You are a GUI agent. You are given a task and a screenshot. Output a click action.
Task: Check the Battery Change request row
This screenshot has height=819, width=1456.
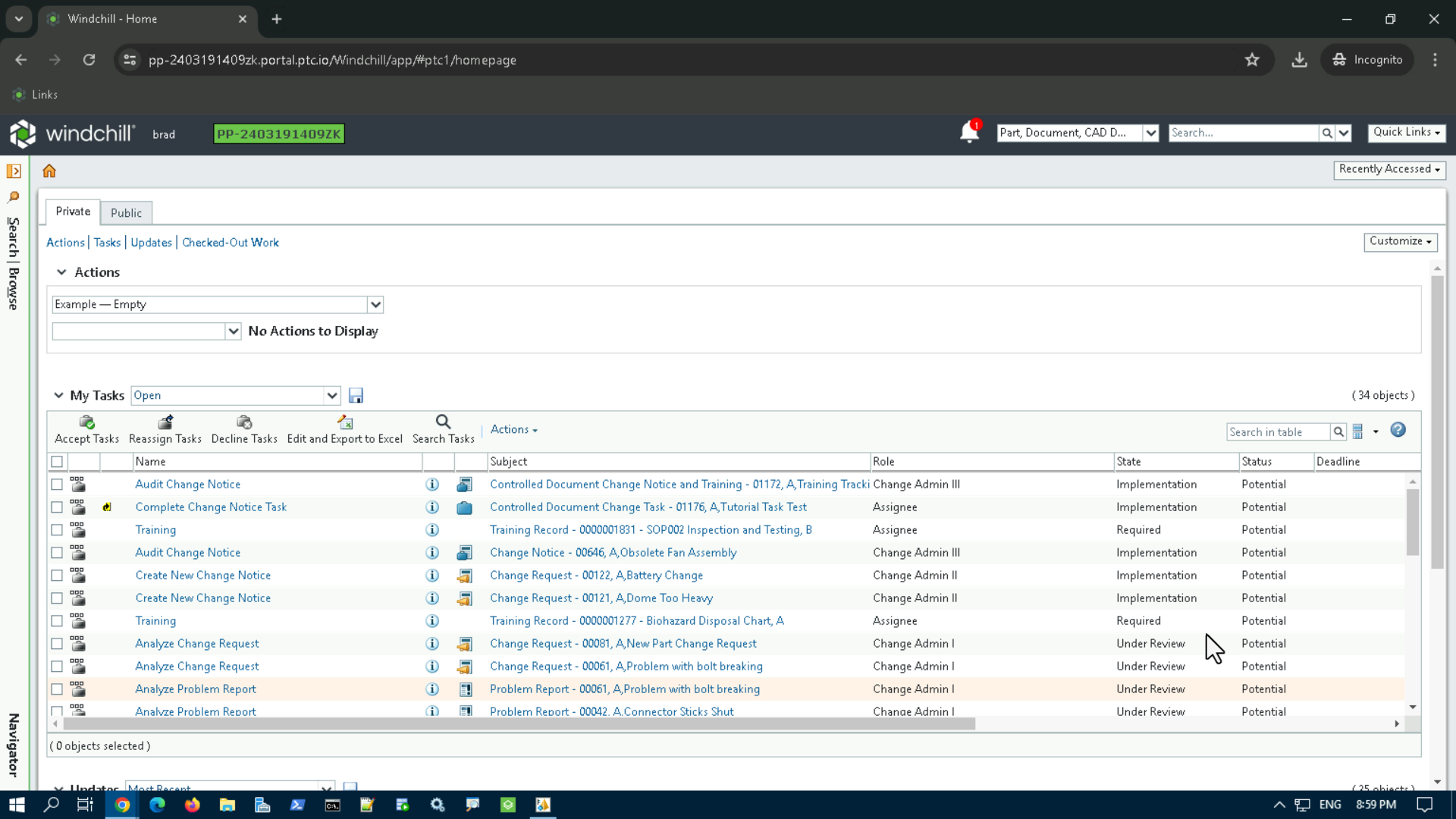pyautogui.click(x=57, y=575)
